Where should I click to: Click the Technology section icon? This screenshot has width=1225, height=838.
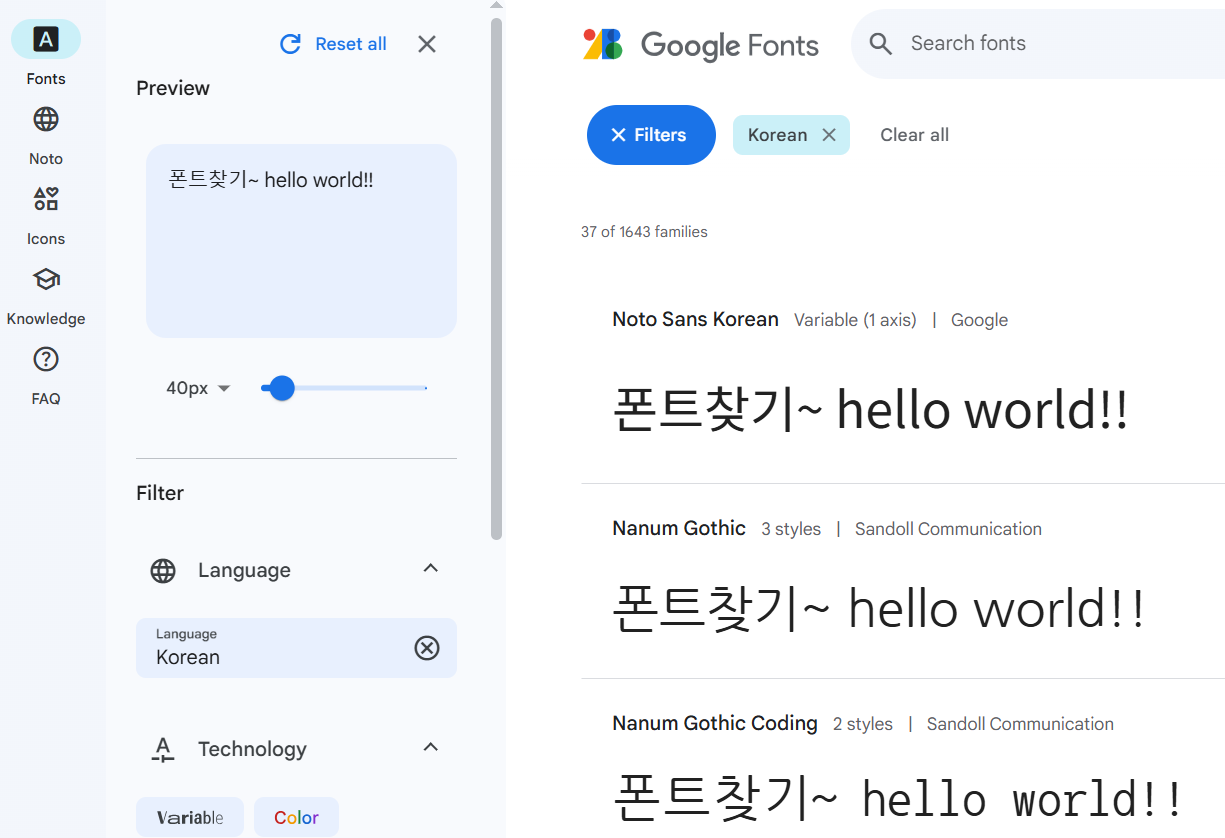coord(163,750)
